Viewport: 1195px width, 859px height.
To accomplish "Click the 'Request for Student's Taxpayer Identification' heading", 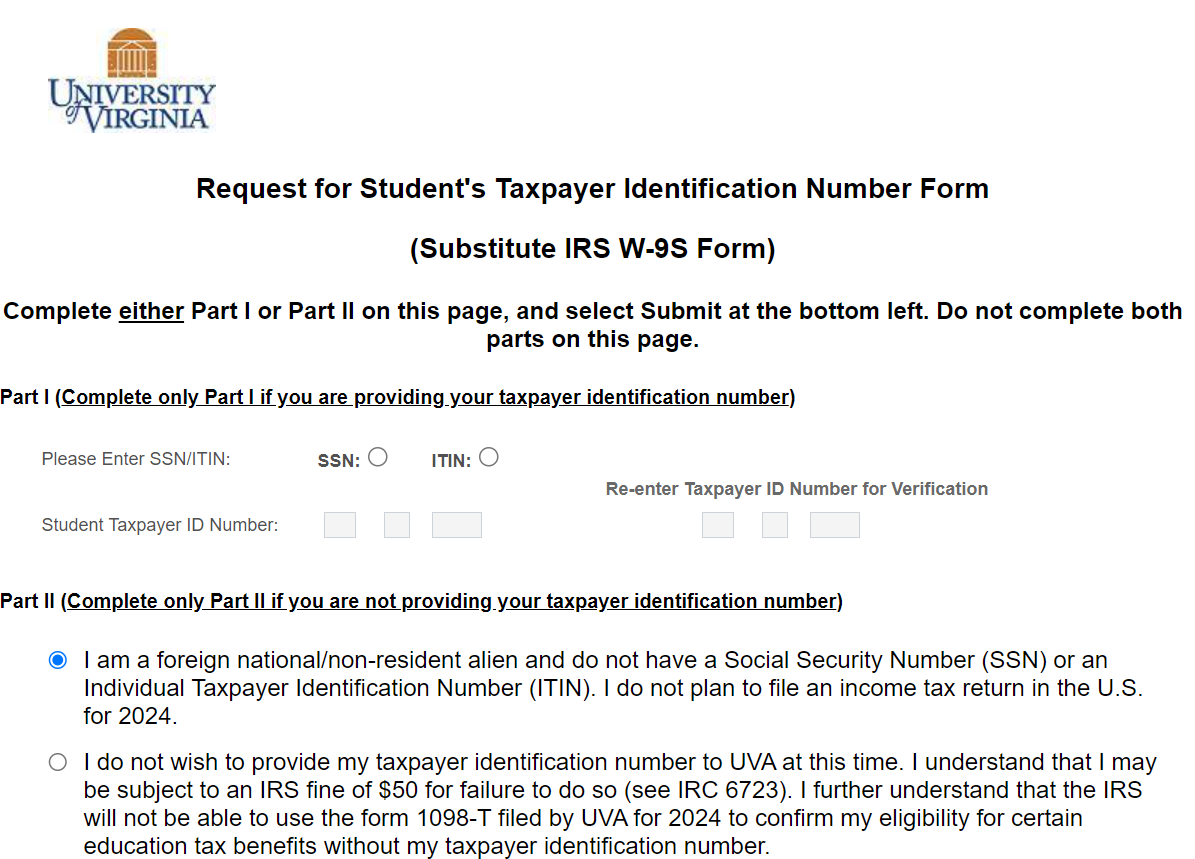I will tap(592, 189).
